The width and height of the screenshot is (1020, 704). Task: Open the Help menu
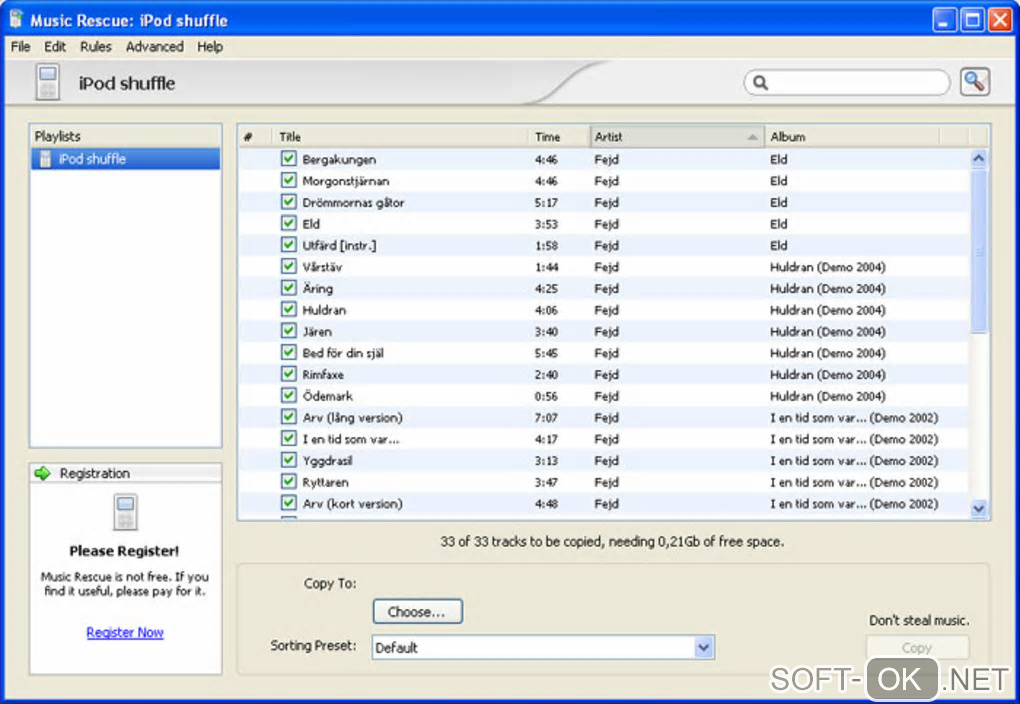pyautogui.click(x=210, y=47)
